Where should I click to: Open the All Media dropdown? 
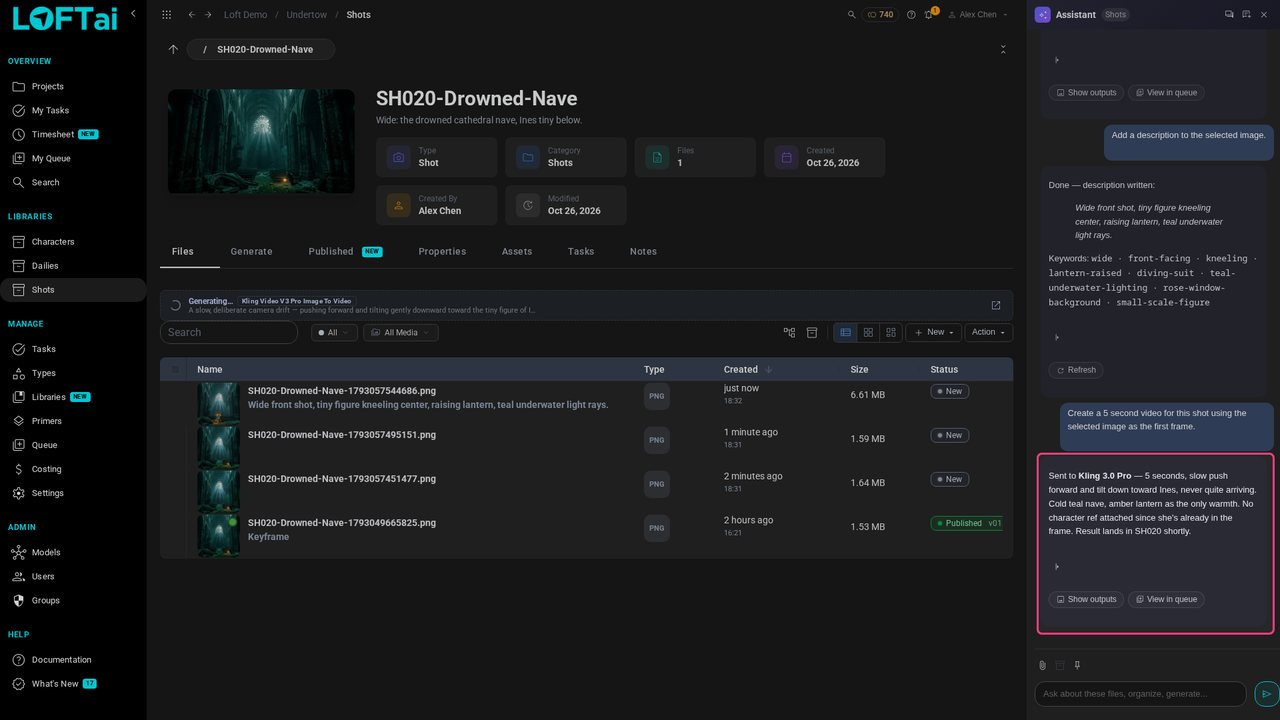tap(400, 332)
